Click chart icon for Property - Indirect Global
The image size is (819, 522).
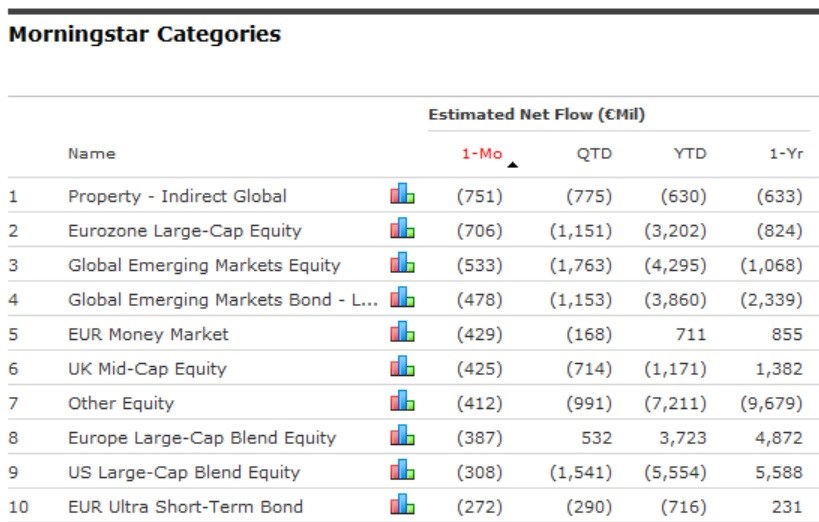tap(402, 195)
